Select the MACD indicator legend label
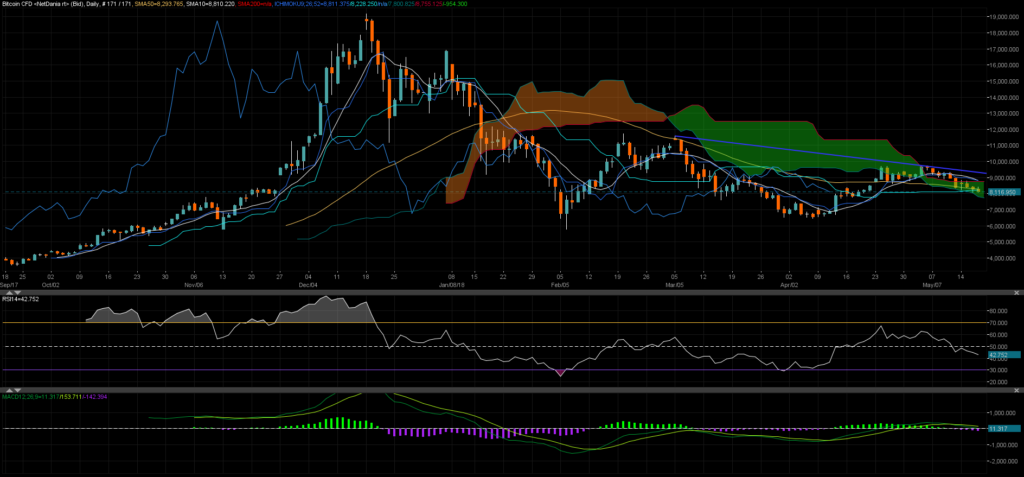 pos(30,396)
